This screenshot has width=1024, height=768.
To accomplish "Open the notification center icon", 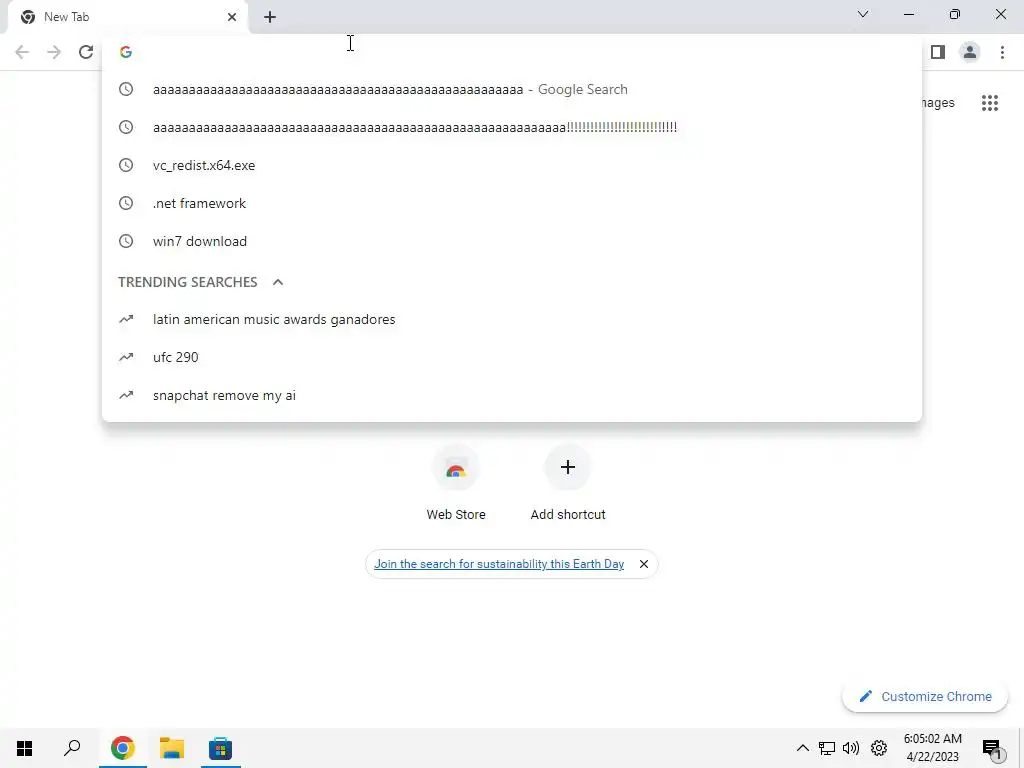I will [x=993, y=748].
